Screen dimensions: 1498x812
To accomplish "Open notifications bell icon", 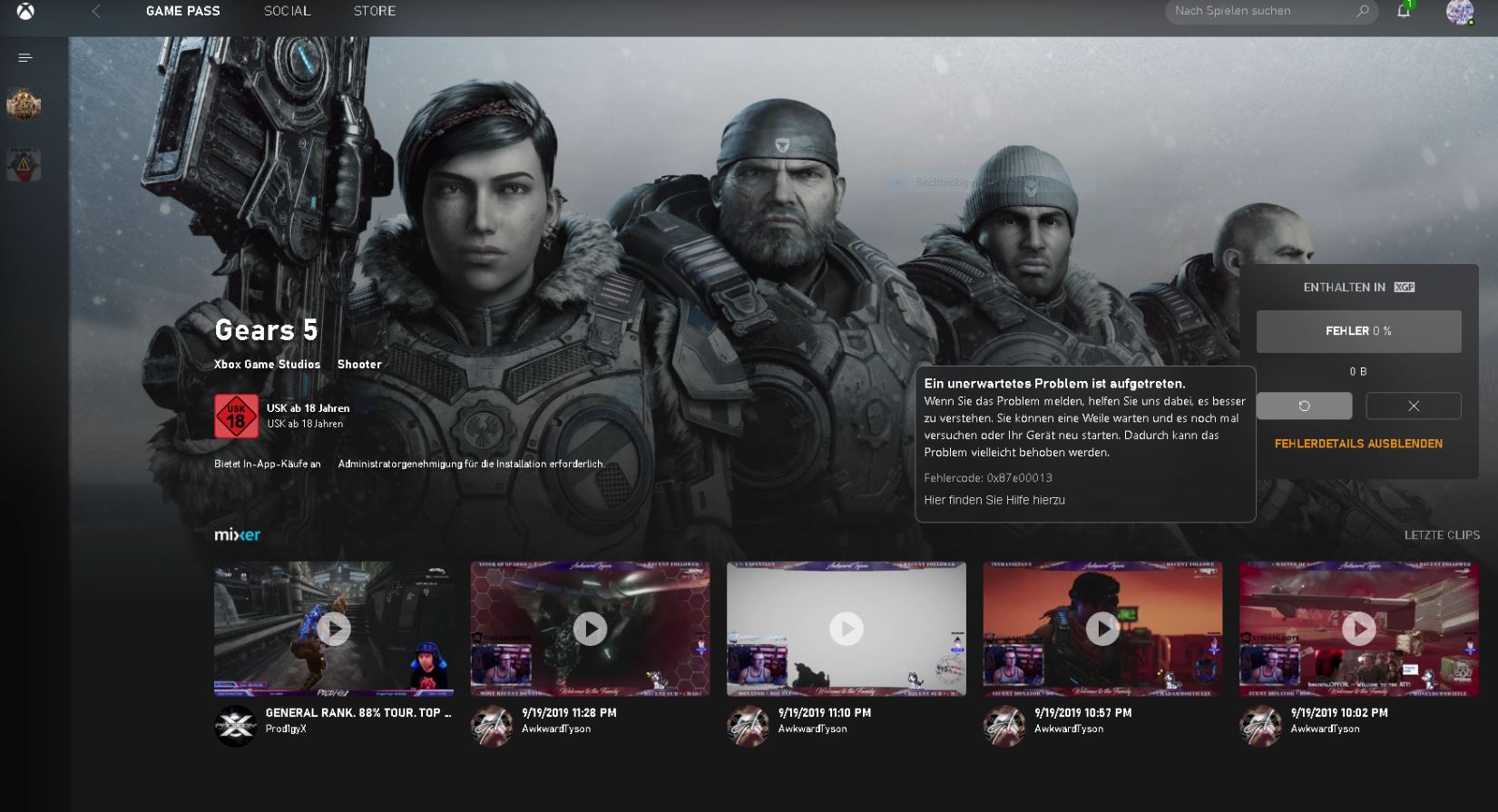I will click(1404, 11).
